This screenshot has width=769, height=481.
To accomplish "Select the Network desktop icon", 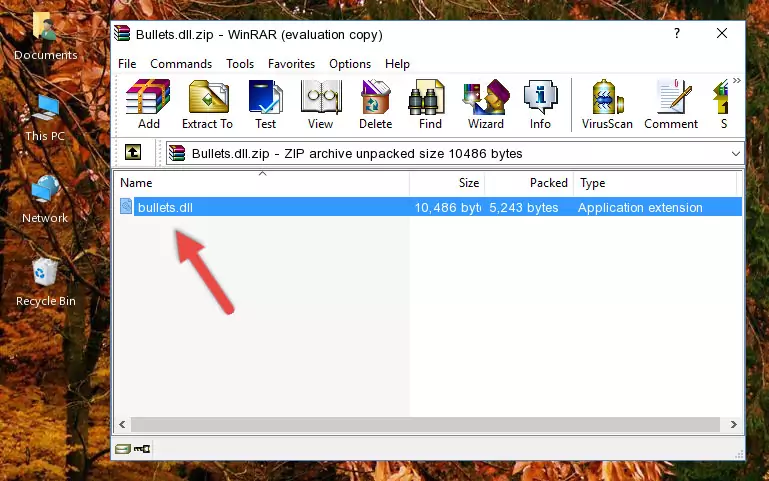I will tap(45, 200).
